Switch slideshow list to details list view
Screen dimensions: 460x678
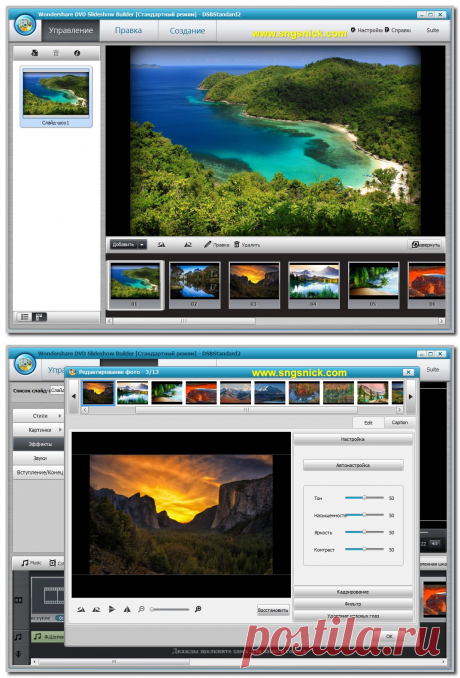(x=25, y=317)
